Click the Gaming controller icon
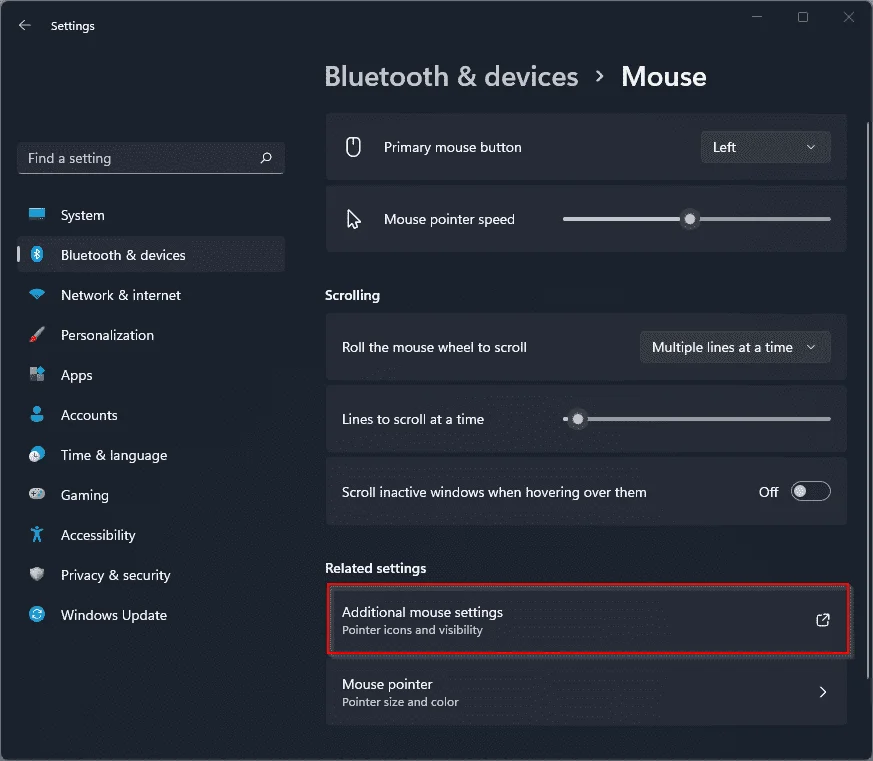The width and height of the screenshot is (873, 761). (x=37, y=494)
